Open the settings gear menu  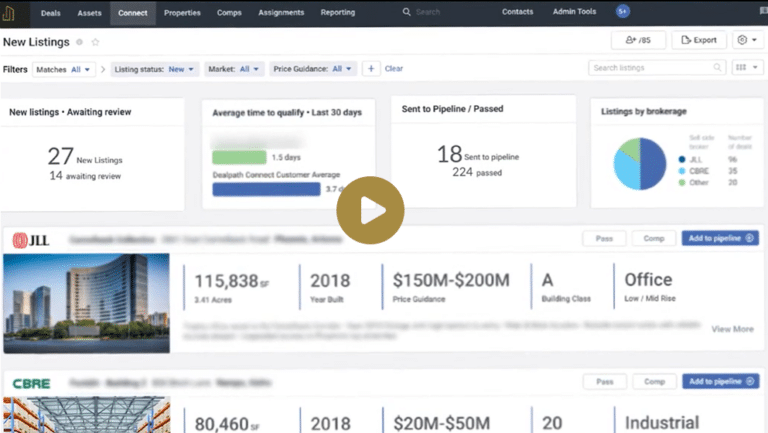click(x=746, y=40)
